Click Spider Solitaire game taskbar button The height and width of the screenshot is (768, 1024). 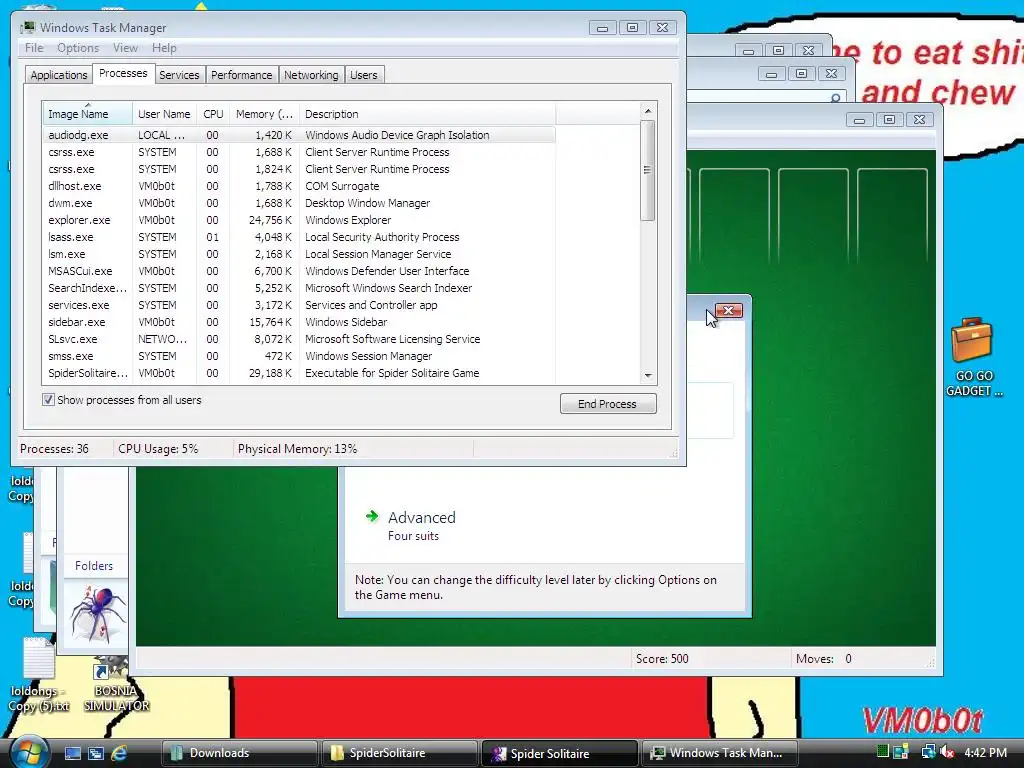[x=559, y=753]
